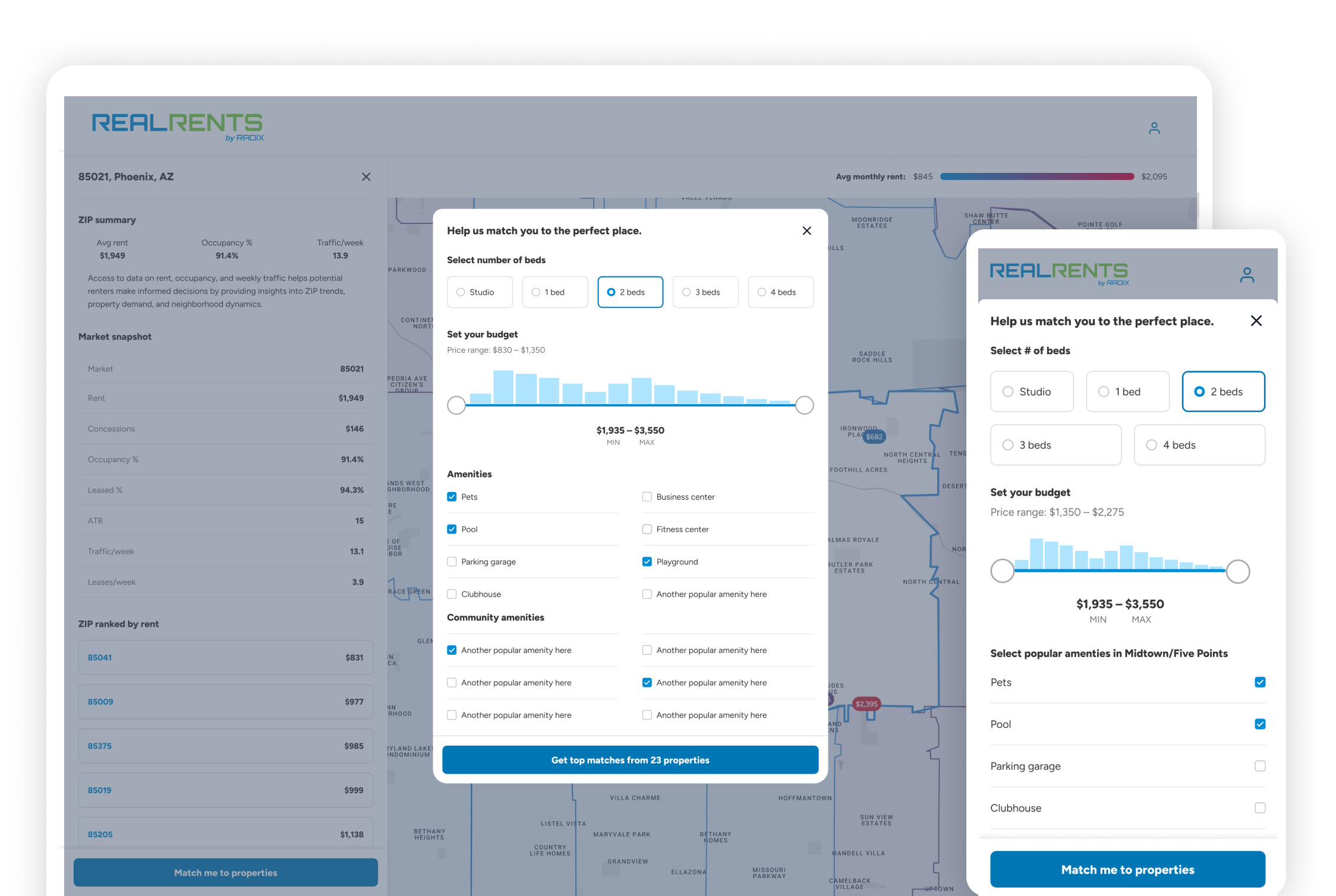Image resolution: width=1336 pixels, height=896 pixels.
Task: Click Get top matches from 23 properties
Action: pos(630,760)
